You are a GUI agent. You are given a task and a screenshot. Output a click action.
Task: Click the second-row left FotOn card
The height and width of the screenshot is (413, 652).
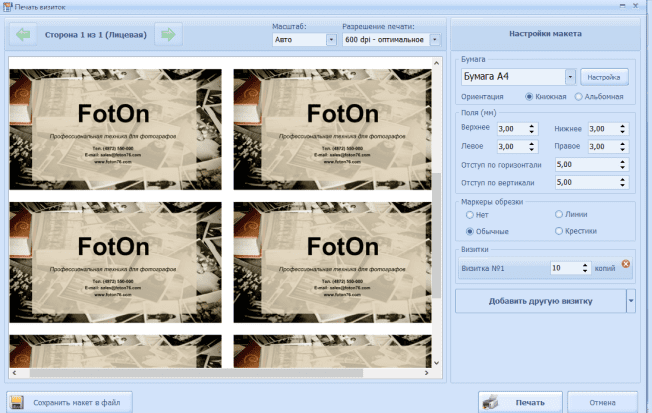click(x=116, y=262)
